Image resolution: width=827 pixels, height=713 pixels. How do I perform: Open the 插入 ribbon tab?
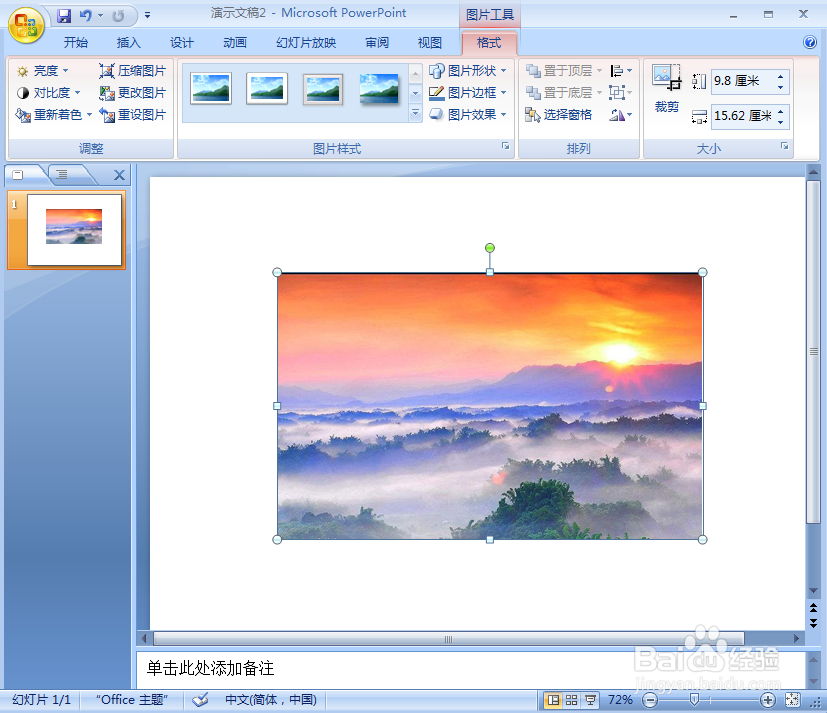[x=128, y=43]
